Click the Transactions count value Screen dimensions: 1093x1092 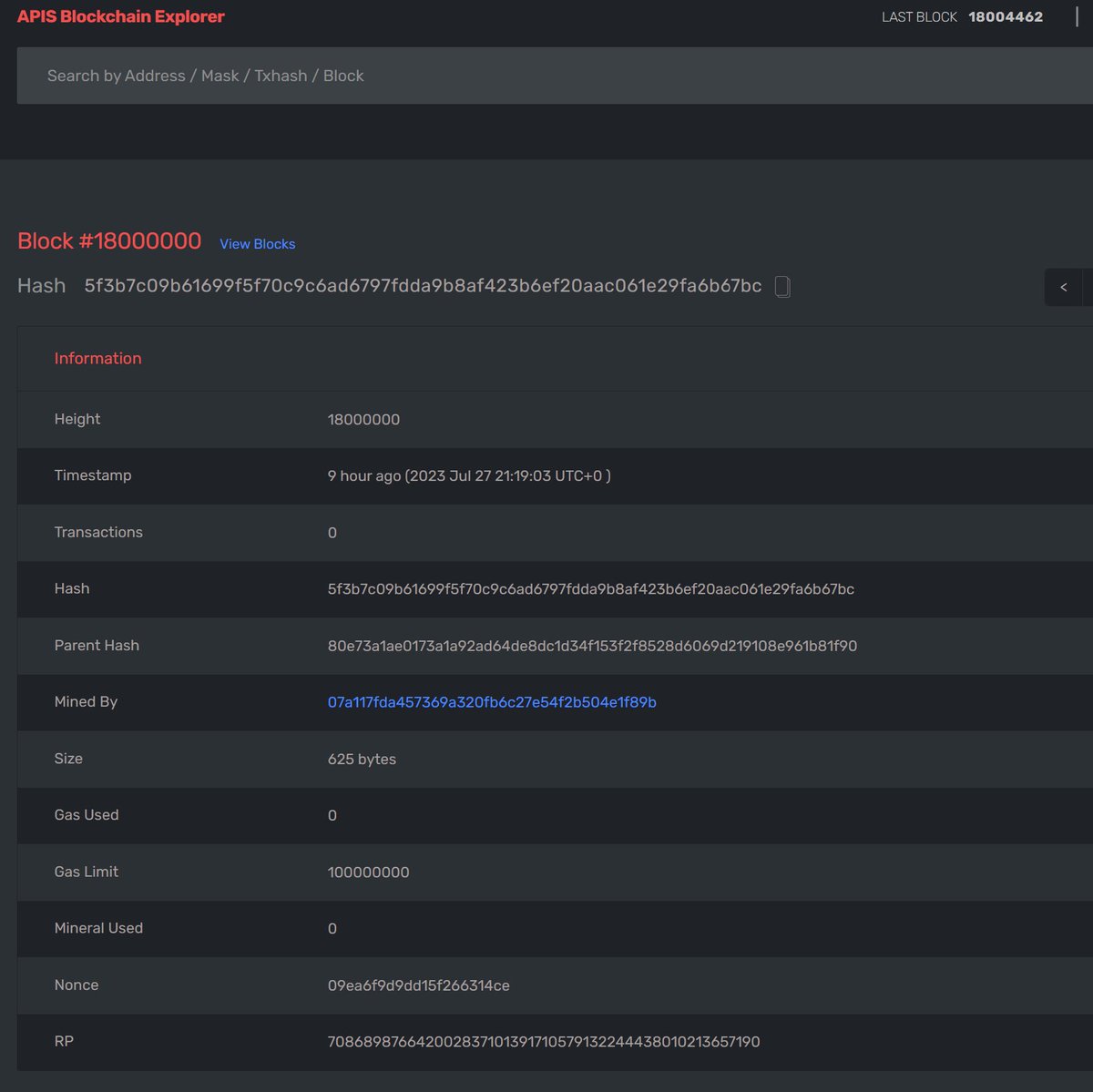332,533
